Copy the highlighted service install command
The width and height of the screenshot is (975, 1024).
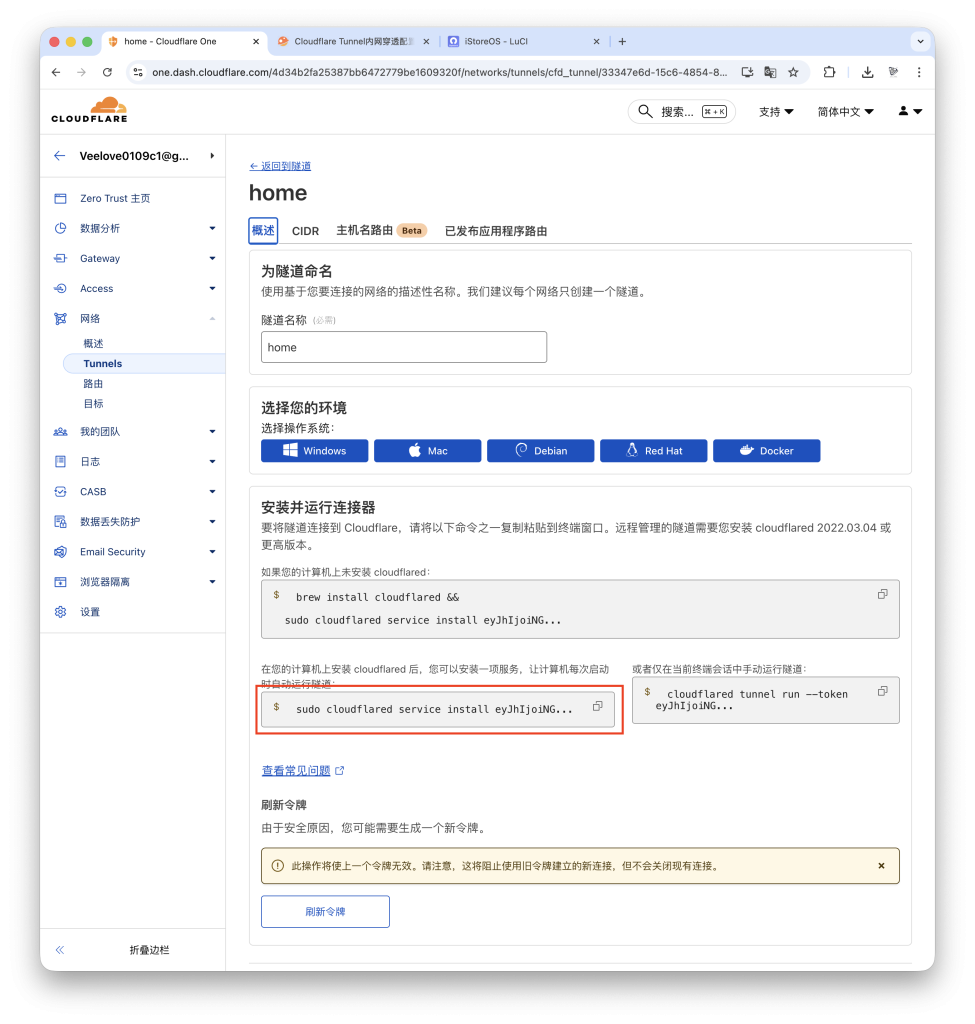pyautogui.click(x=597, y=706)
